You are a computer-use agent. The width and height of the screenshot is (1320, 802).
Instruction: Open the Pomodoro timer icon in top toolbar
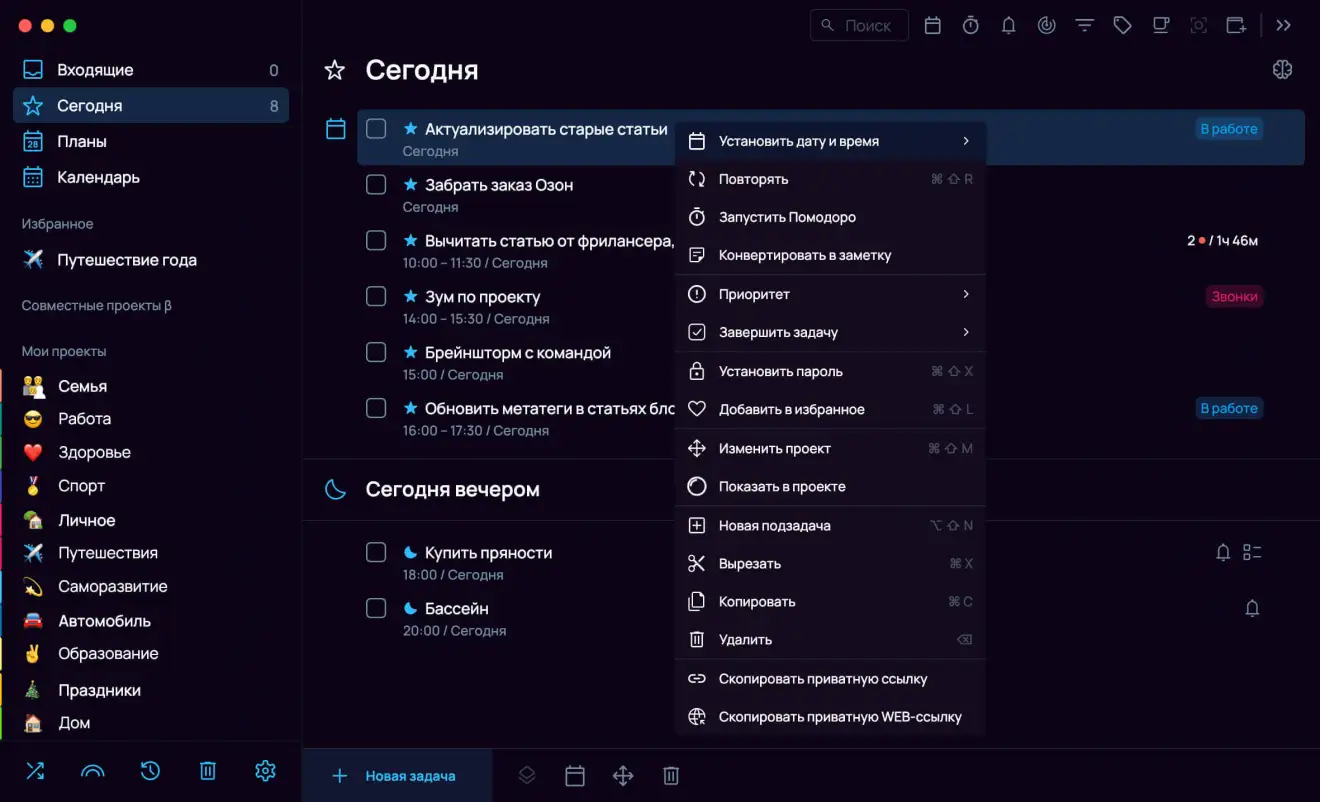[970, 26]
